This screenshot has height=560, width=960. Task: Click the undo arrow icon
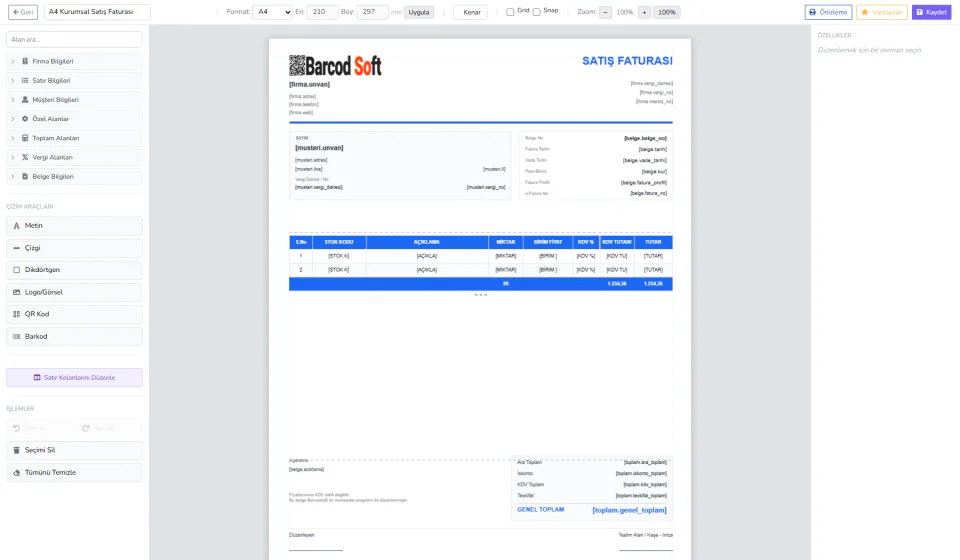click(x=17, y=428)
